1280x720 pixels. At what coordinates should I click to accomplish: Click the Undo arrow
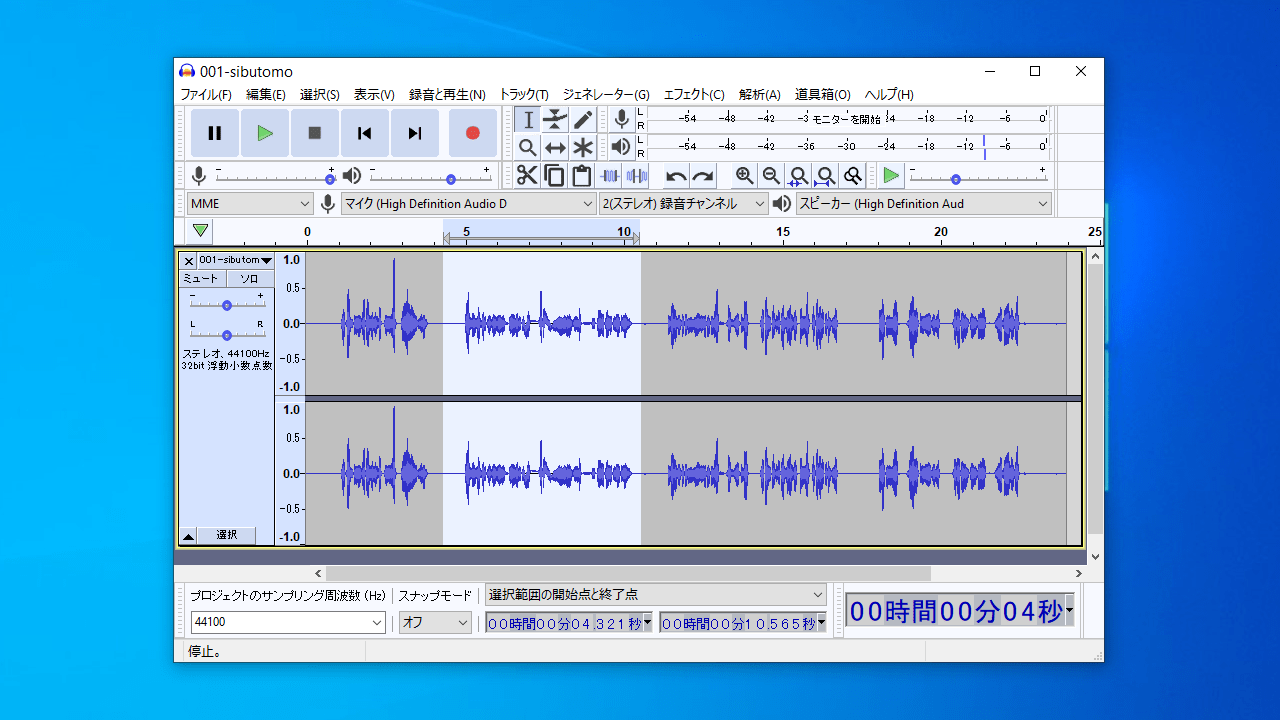click(677, 176)
